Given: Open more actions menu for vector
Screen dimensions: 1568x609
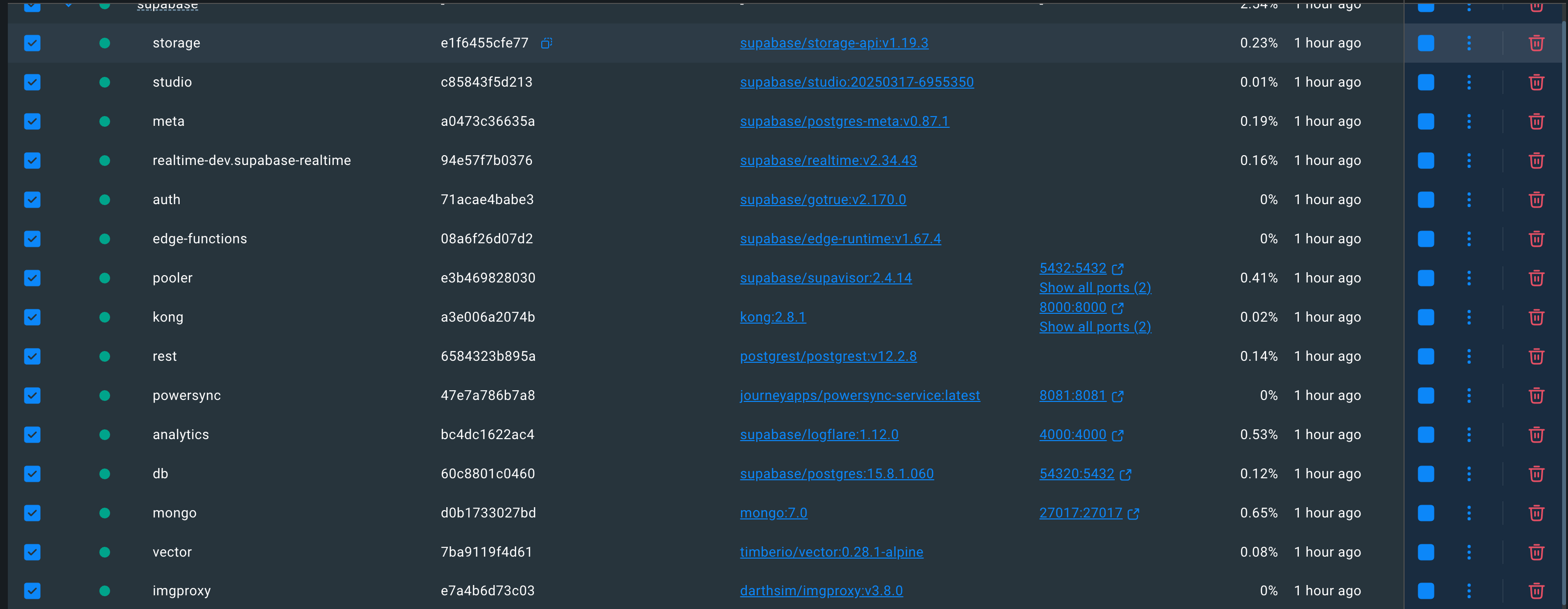Looking at the screenshot, I should coord(1469,552).
